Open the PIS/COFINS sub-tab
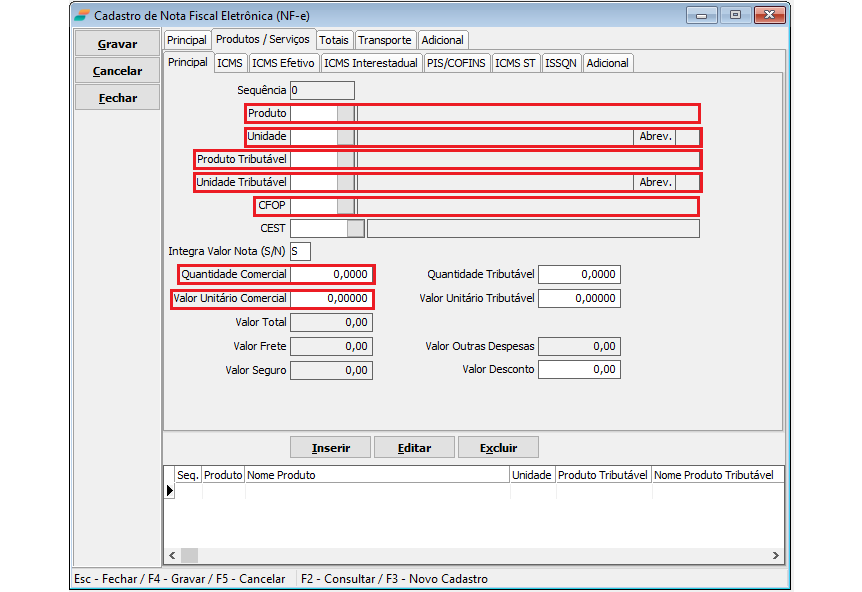The width and height of the screenshot is (862, 592). tap(456, 63)
